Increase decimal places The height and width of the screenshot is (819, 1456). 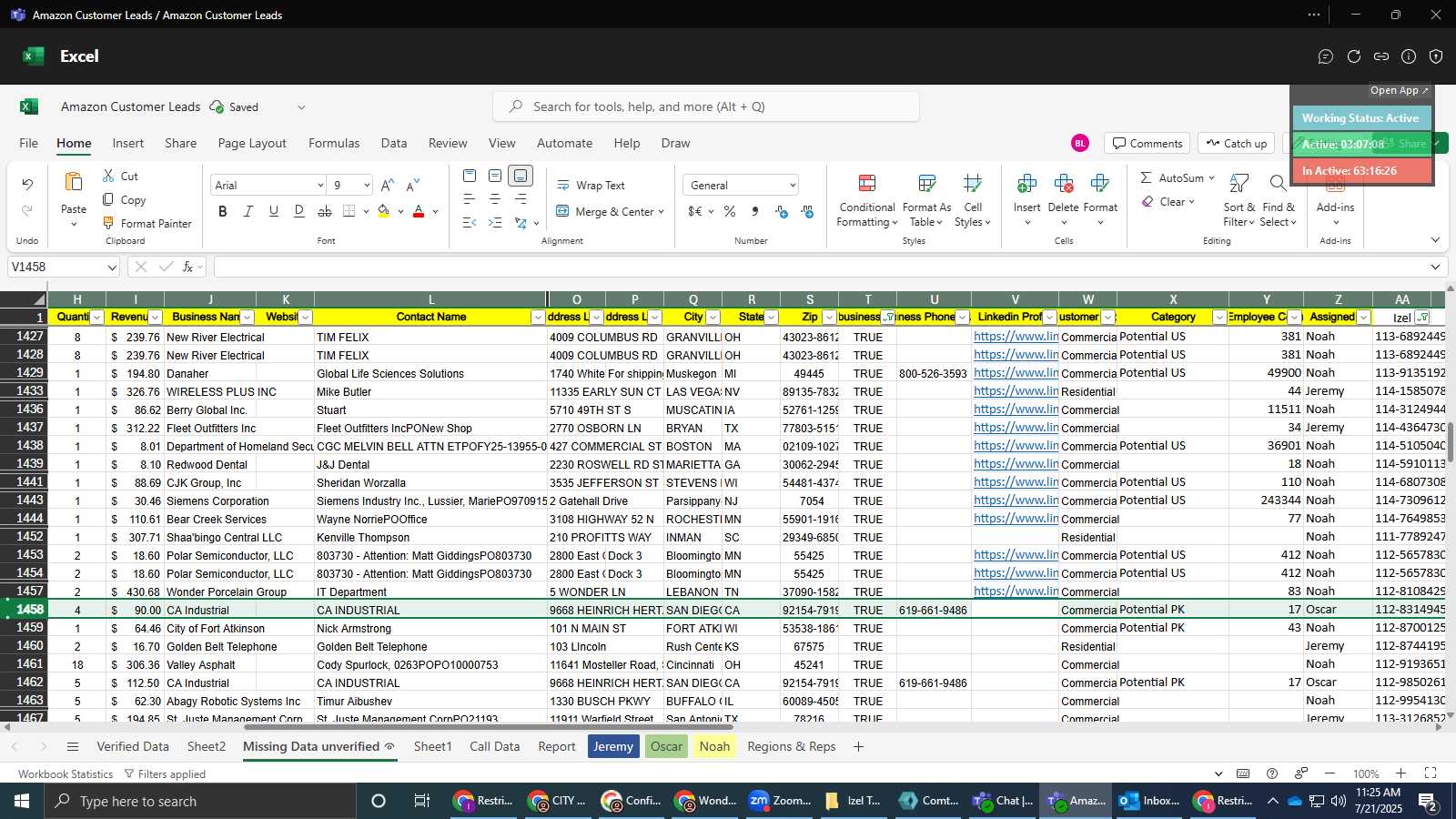click(x=781, y=211)
